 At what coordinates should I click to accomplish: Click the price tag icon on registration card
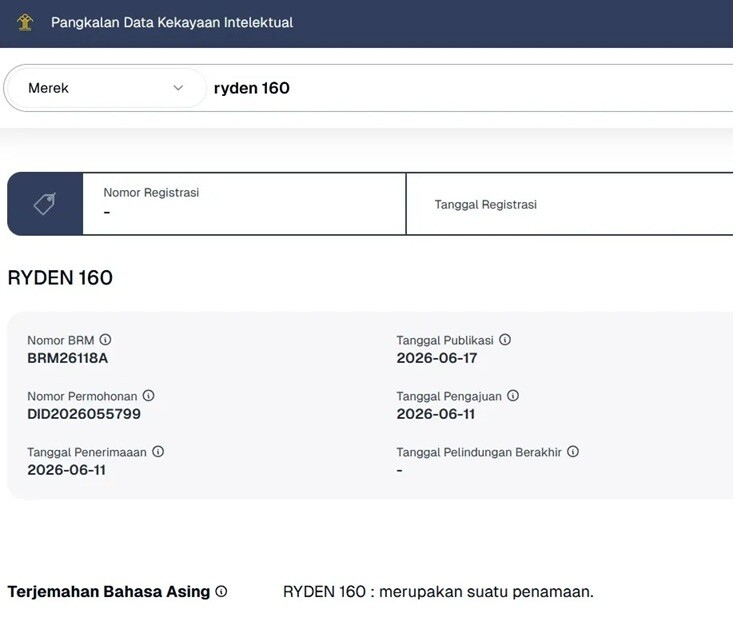(x=45, y=203)
